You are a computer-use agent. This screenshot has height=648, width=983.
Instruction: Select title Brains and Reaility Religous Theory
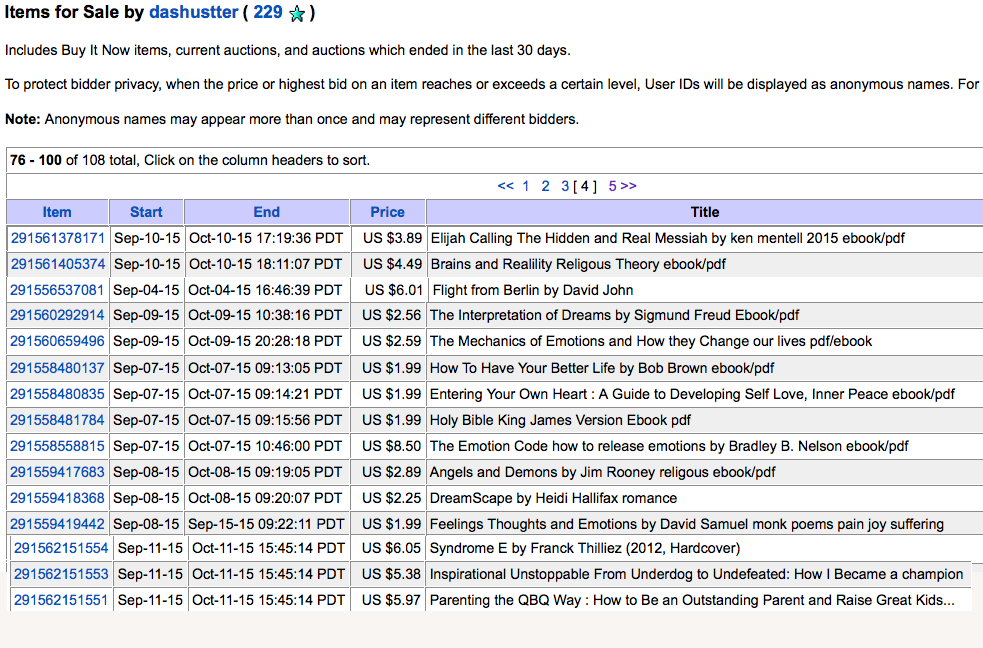[578, 264]
